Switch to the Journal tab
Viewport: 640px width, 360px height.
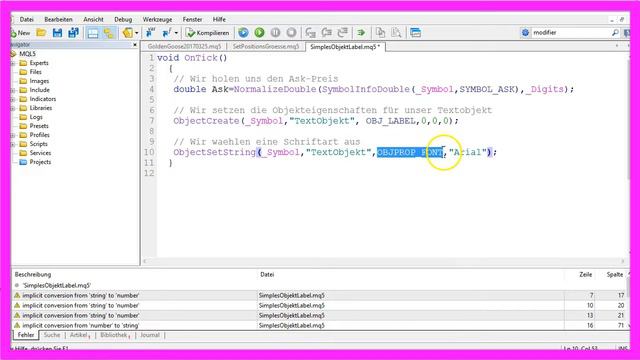(x=150, y=335)
